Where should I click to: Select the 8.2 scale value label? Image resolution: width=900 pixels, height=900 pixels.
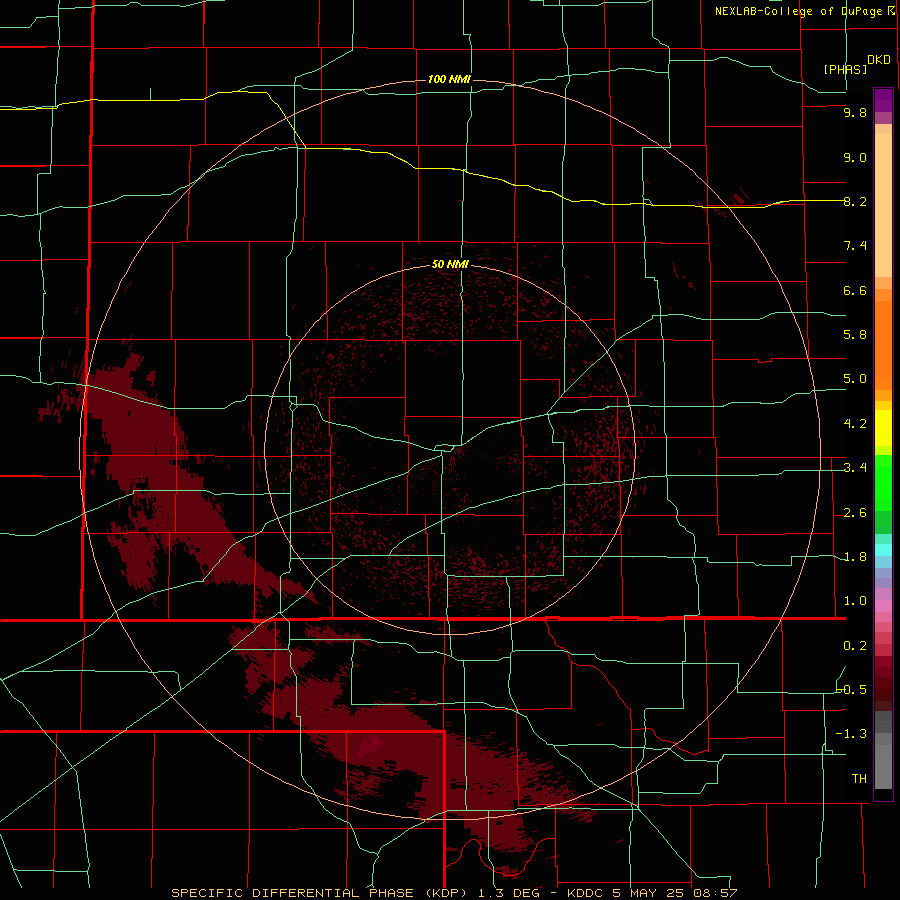coord(855,201)
